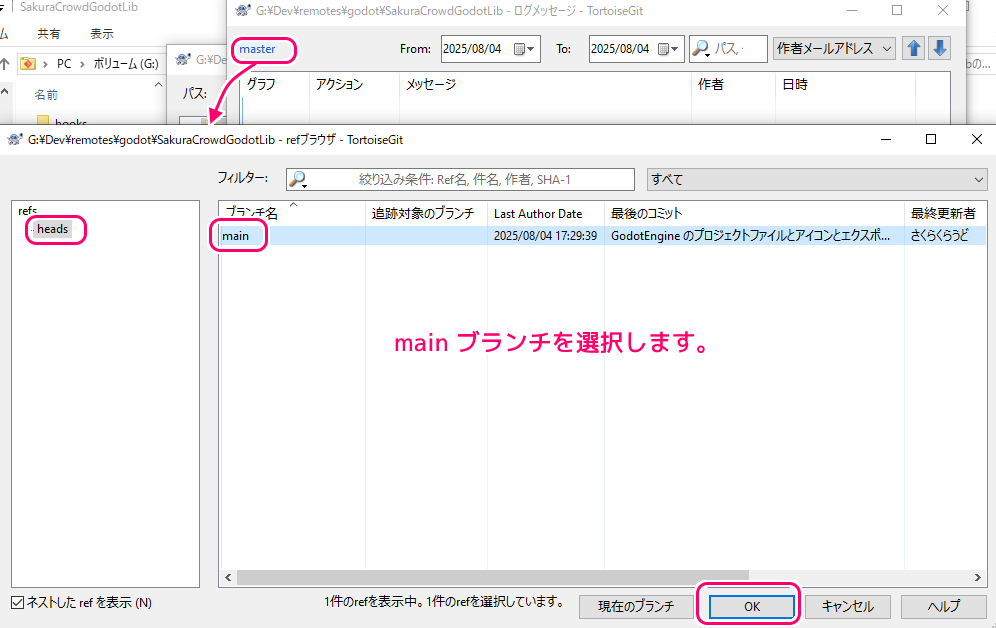The image size is (996, 628).
Task: Click the magnifier icon in ref filter box
Action: 298,180
